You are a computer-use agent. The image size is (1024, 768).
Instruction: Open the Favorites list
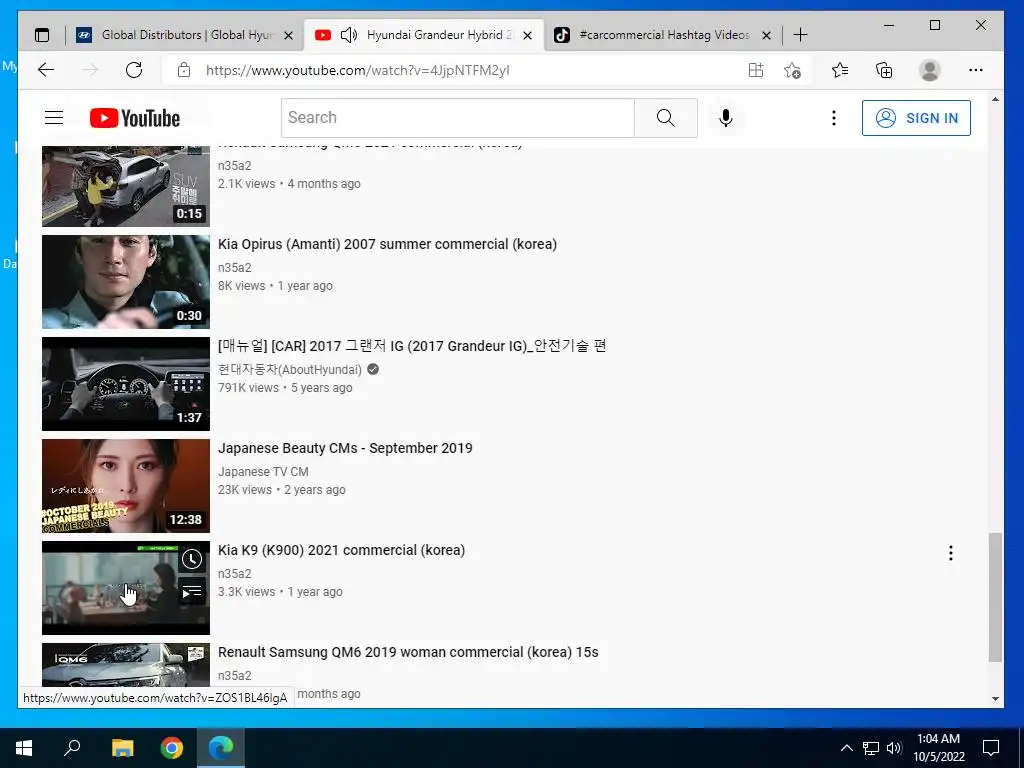(840, 70)
